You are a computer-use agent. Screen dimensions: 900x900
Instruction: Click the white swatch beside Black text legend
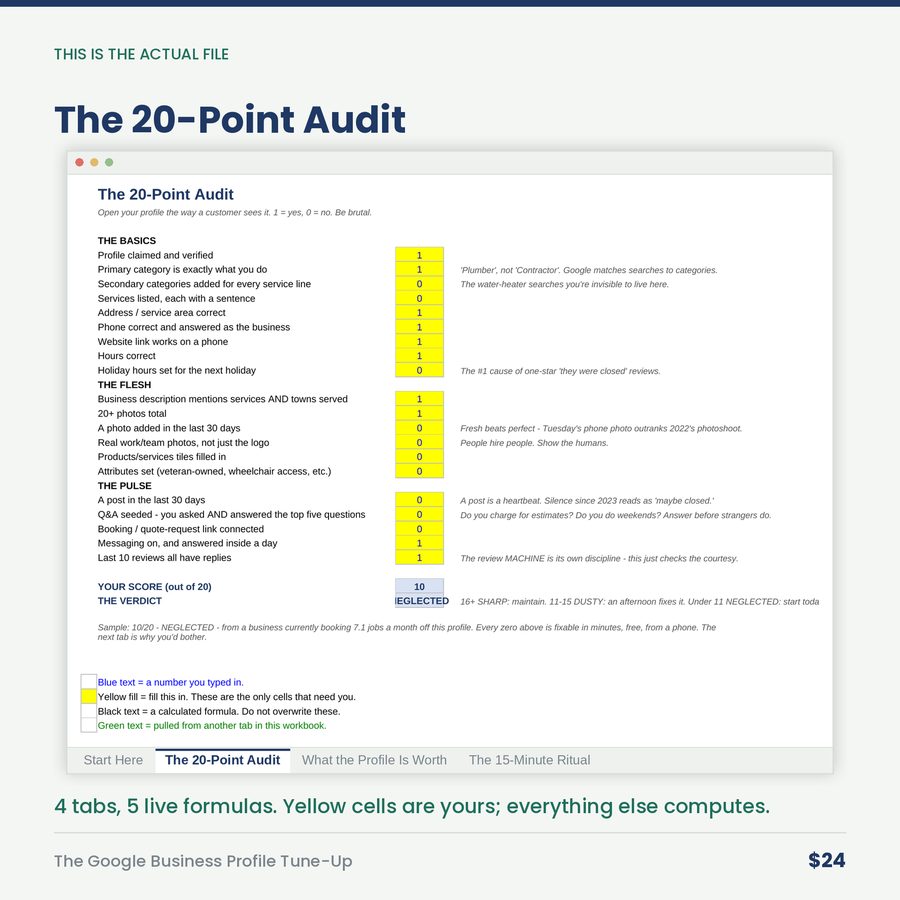pyautogui.click(x=88, y=711)
